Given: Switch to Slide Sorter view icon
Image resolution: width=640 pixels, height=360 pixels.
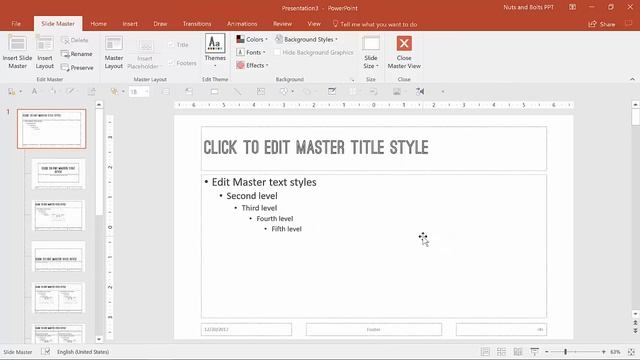Looking at the screenshot, I should [501, 352].
